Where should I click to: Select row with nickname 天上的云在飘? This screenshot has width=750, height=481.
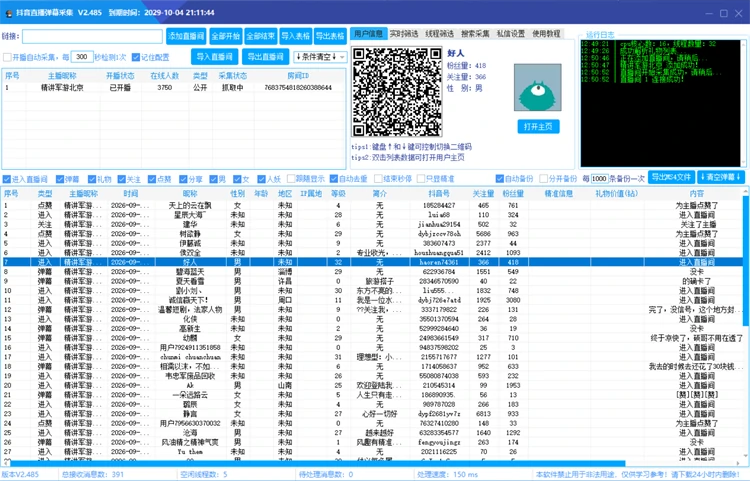click(372, 205)
